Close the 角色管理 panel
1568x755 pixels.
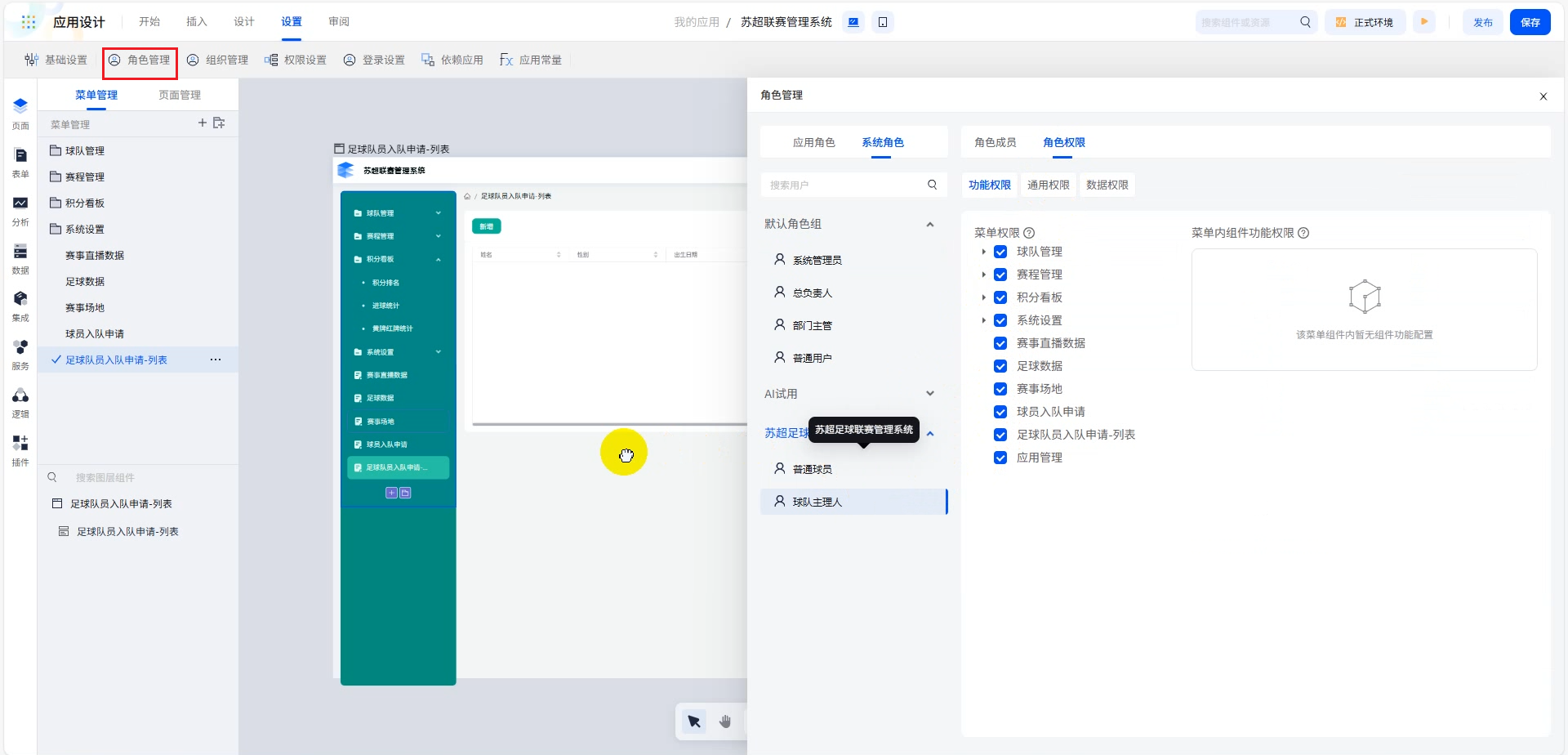(x=1543, y=96)
